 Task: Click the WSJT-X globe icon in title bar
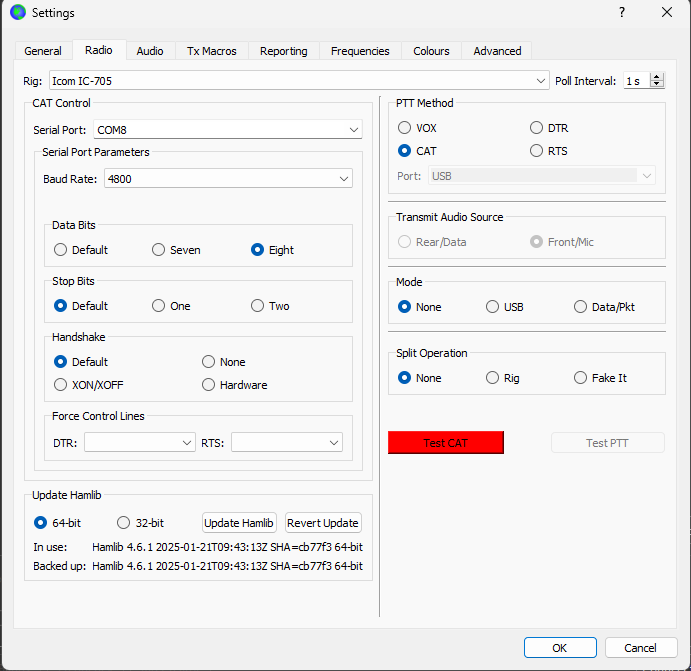pos(18,12)
